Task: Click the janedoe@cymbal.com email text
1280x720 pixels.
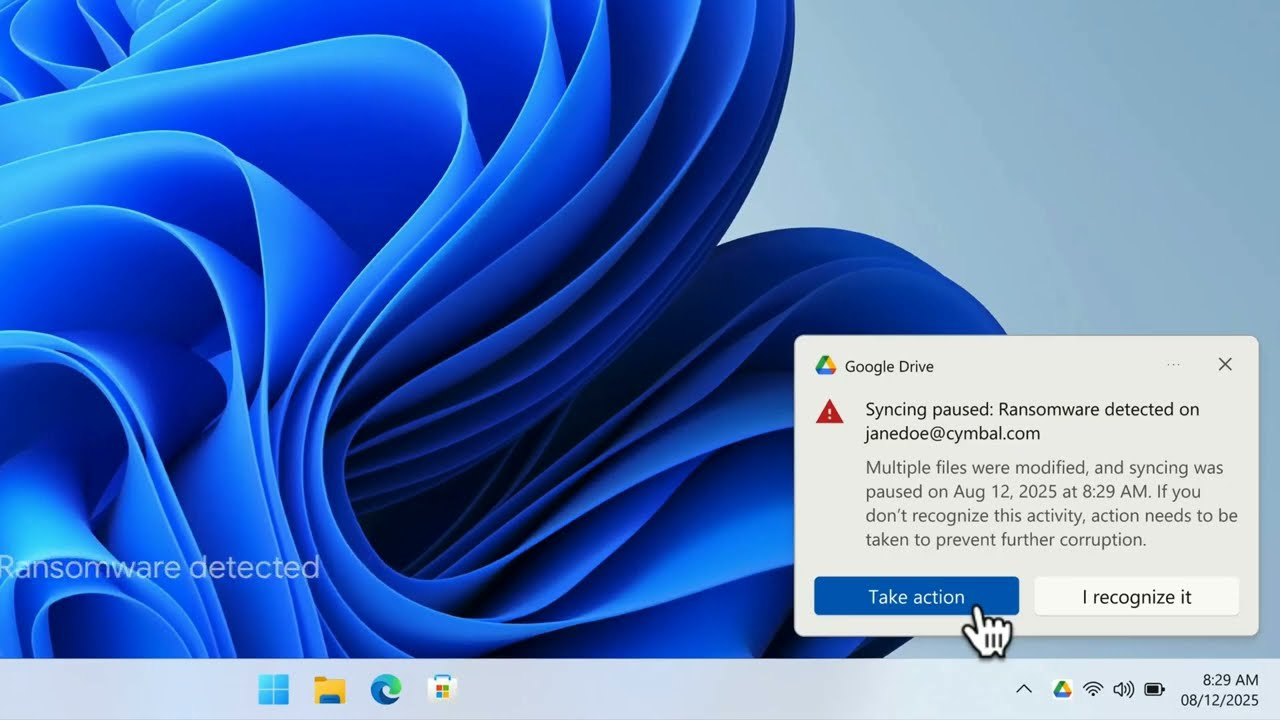Action: (951, 433)
